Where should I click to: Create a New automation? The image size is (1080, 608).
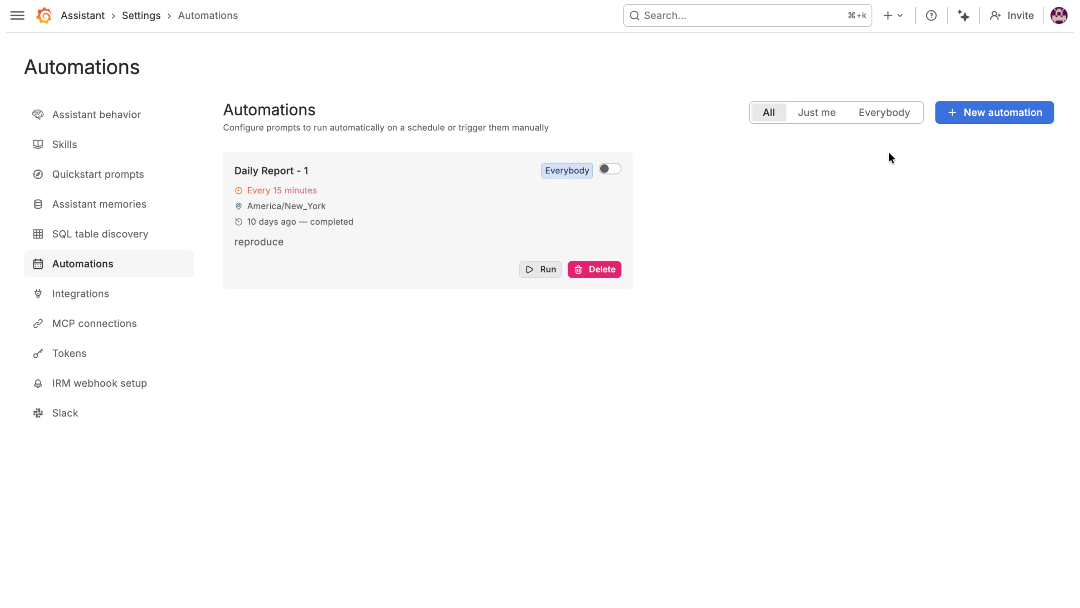click(994, 113)
